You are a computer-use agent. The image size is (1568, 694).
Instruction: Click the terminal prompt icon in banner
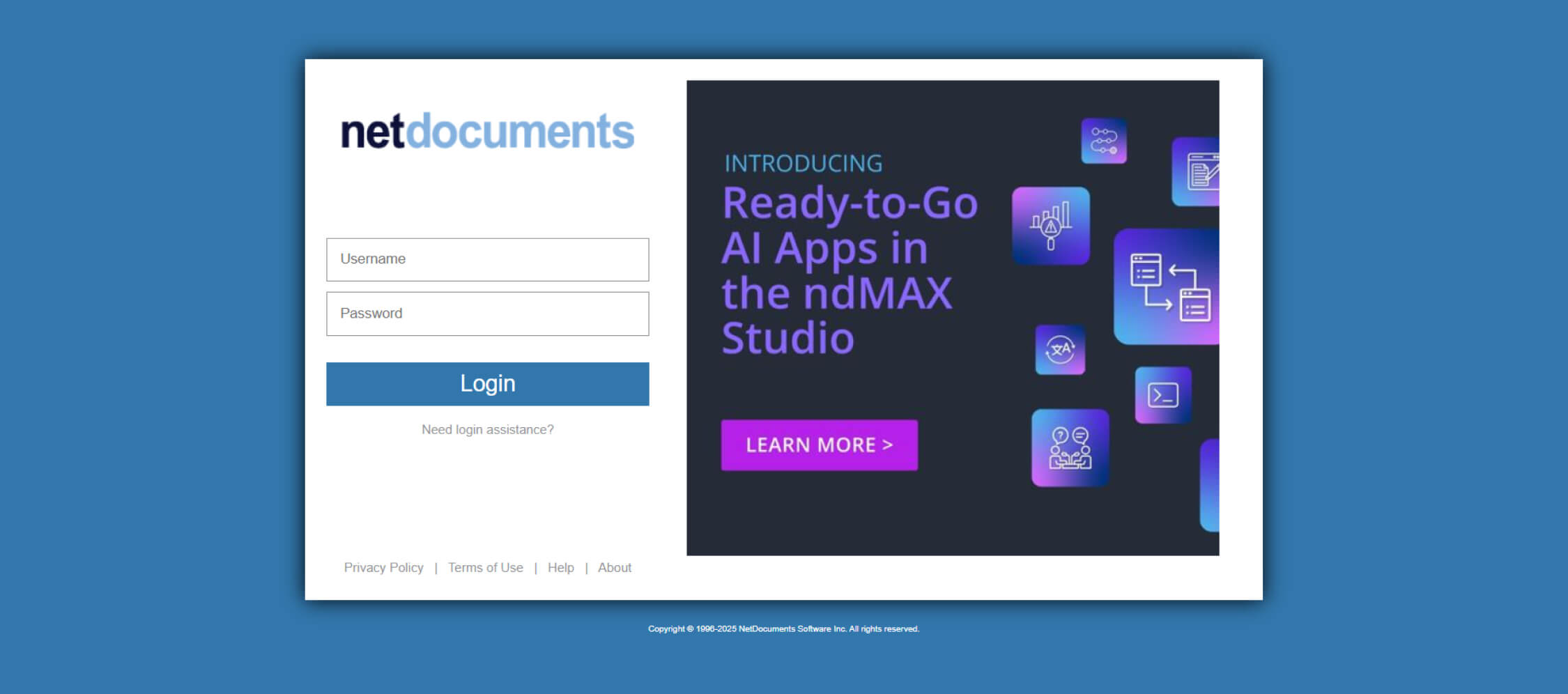1162,396
